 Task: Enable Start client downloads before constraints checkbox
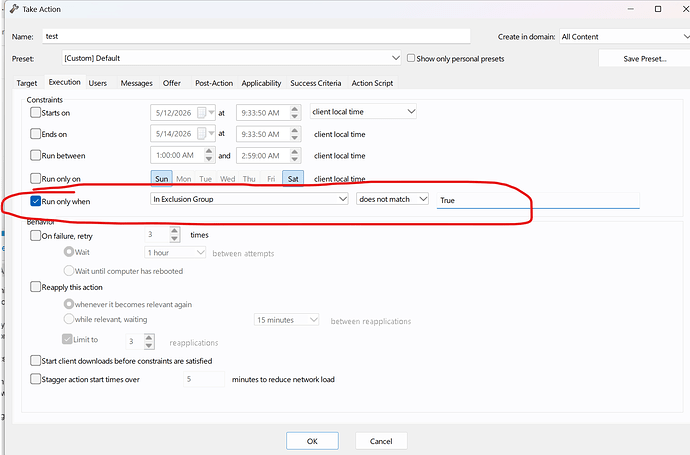pos(35,361)
